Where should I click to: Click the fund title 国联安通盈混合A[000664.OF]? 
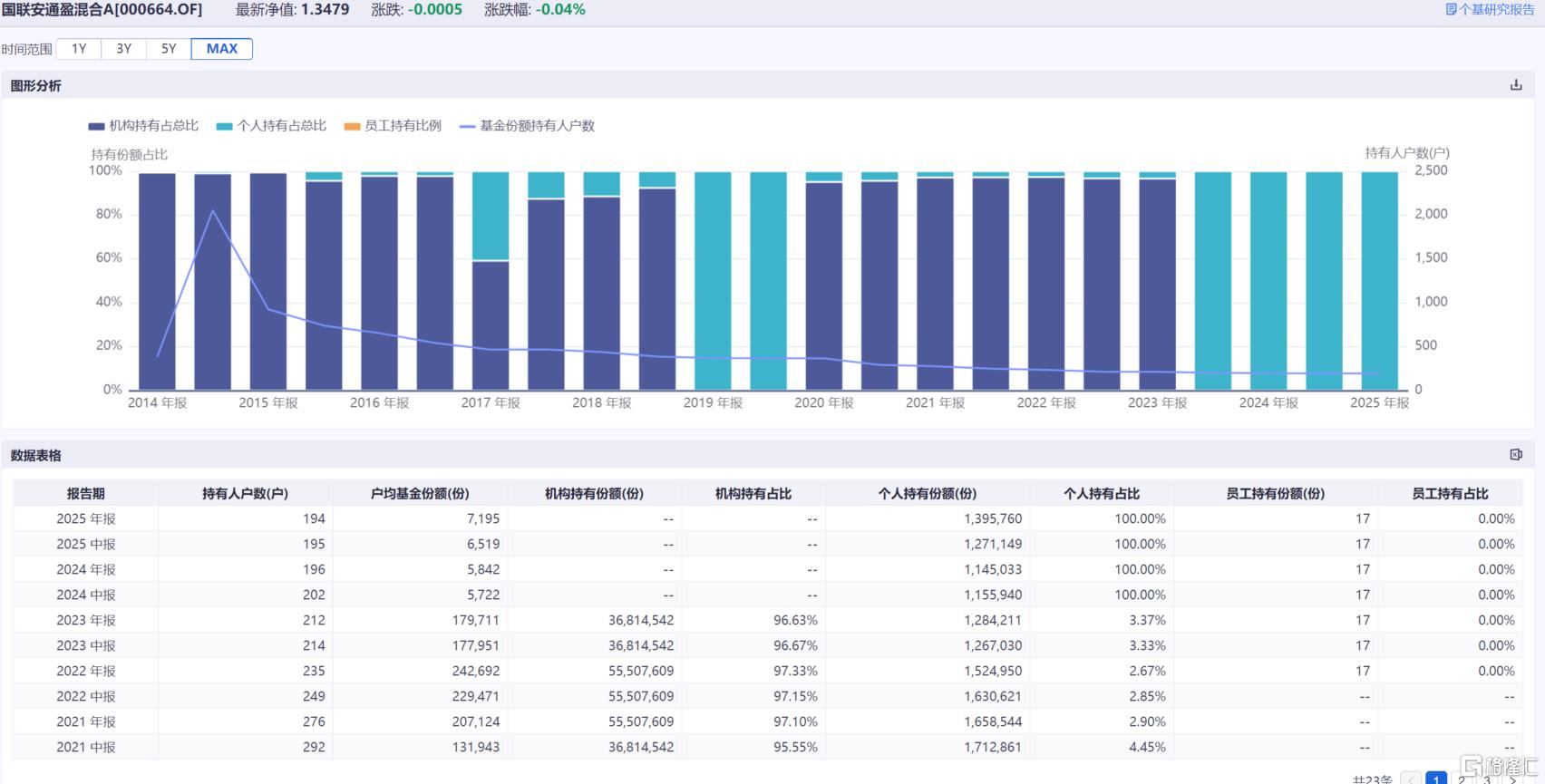pyautogui.click(x=102, y=9)
